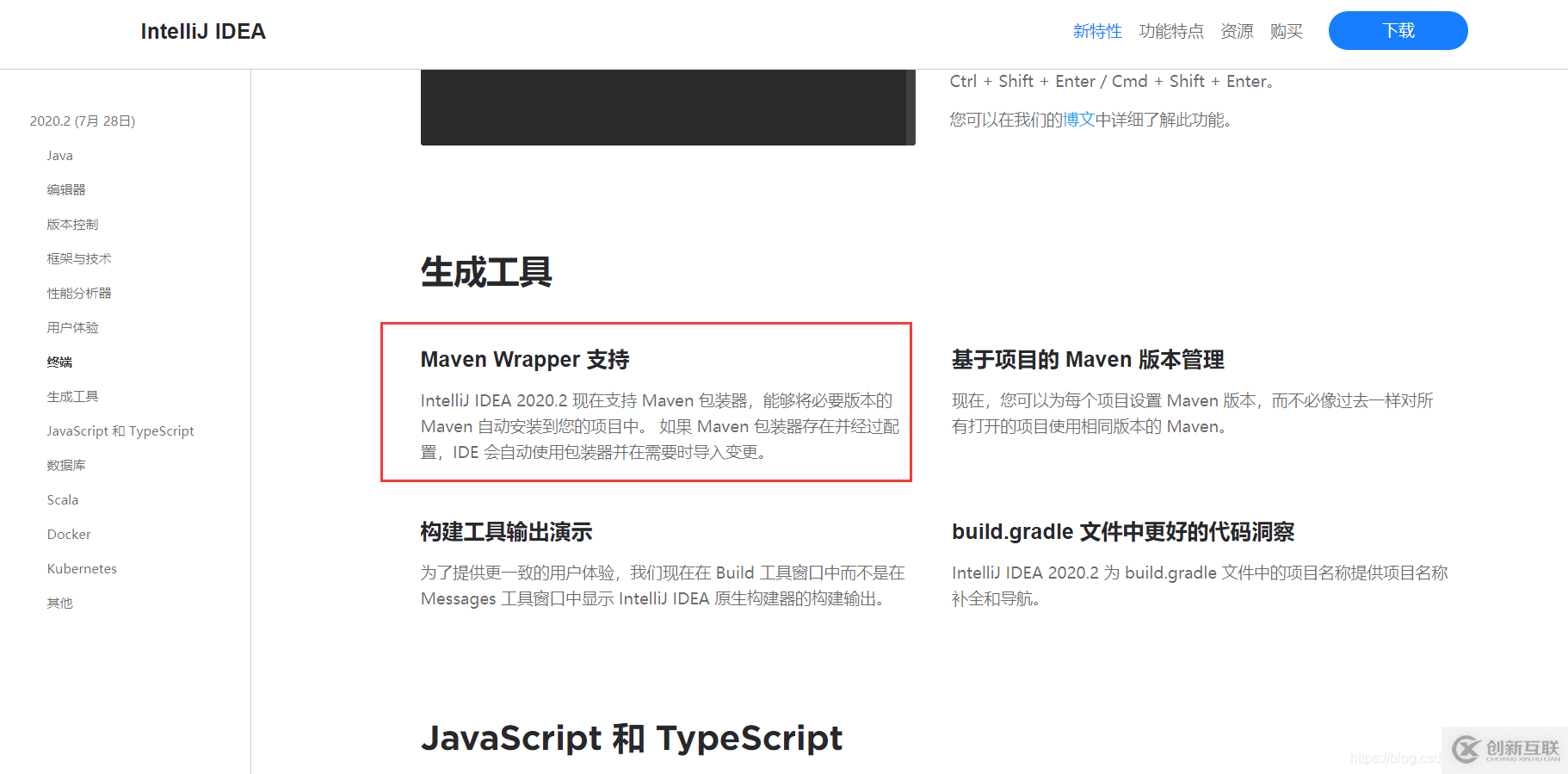Open the 购买 navigation tab
This screenshot has height=774, width=1568.
coord(1287,31)
